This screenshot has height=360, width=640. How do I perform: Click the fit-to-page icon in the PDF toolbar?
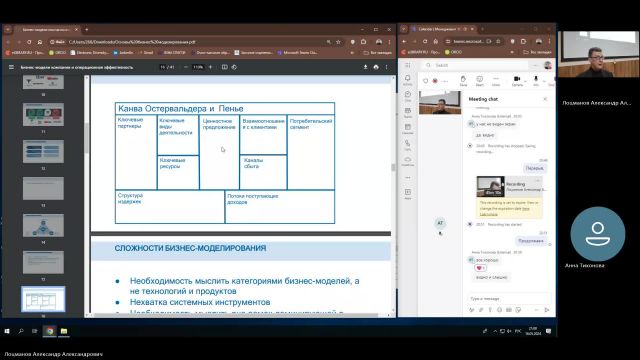(x=224, y=67)
